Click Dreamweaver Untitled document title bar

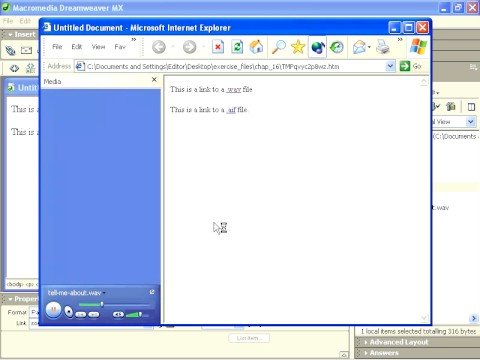pyautogui.click(x=23, y=88)
